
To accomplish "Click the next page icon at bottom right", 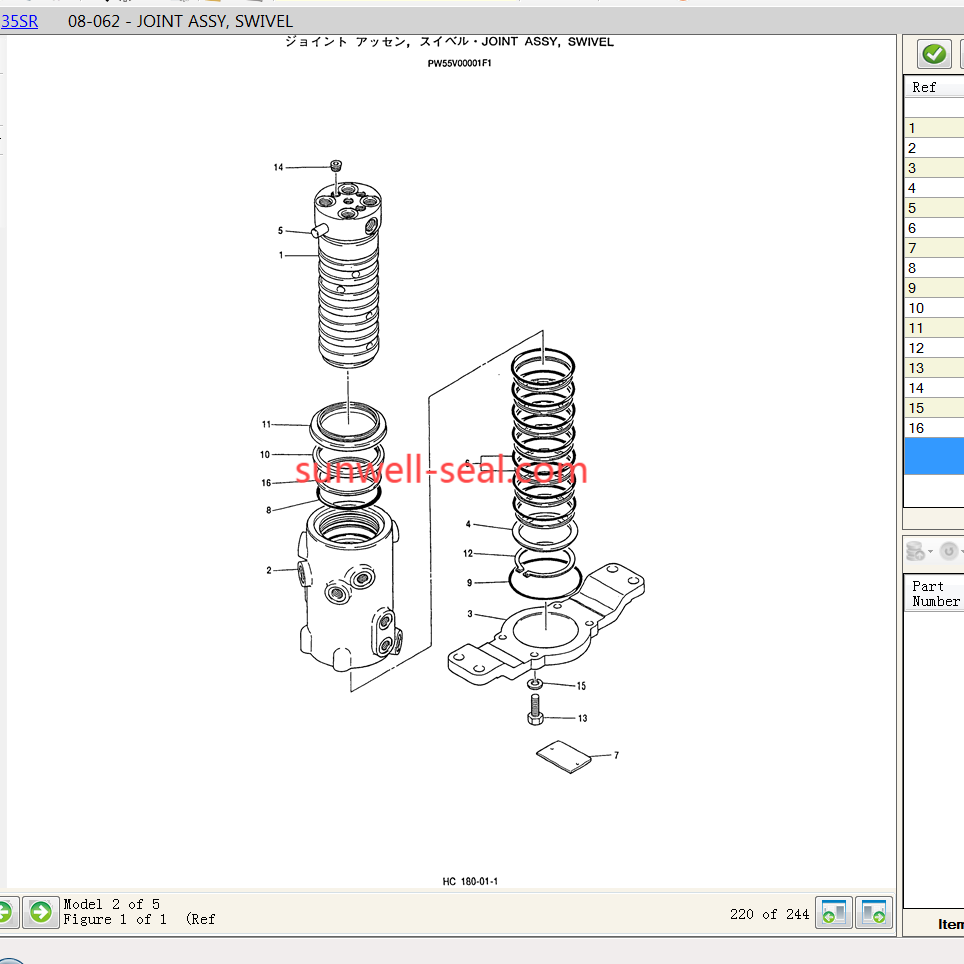I will 874,913.
